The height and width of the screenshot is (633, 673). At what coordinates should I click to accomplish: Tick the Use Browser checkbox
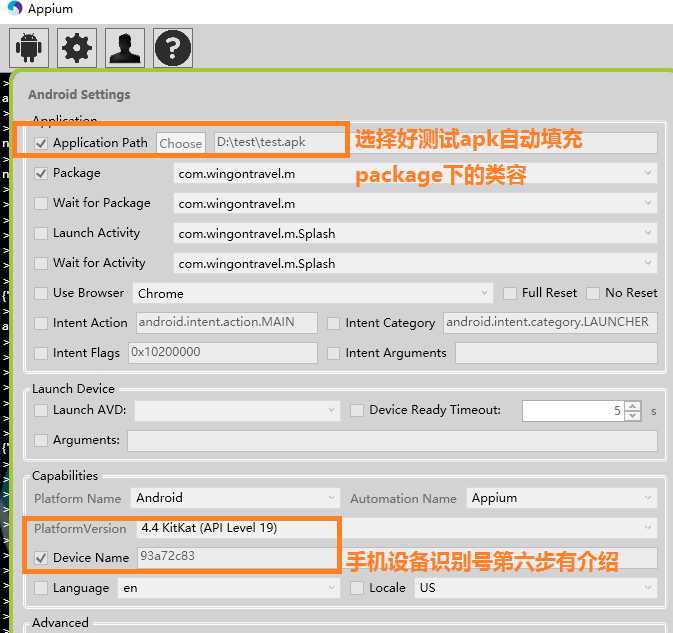click(x=41, y=293)
